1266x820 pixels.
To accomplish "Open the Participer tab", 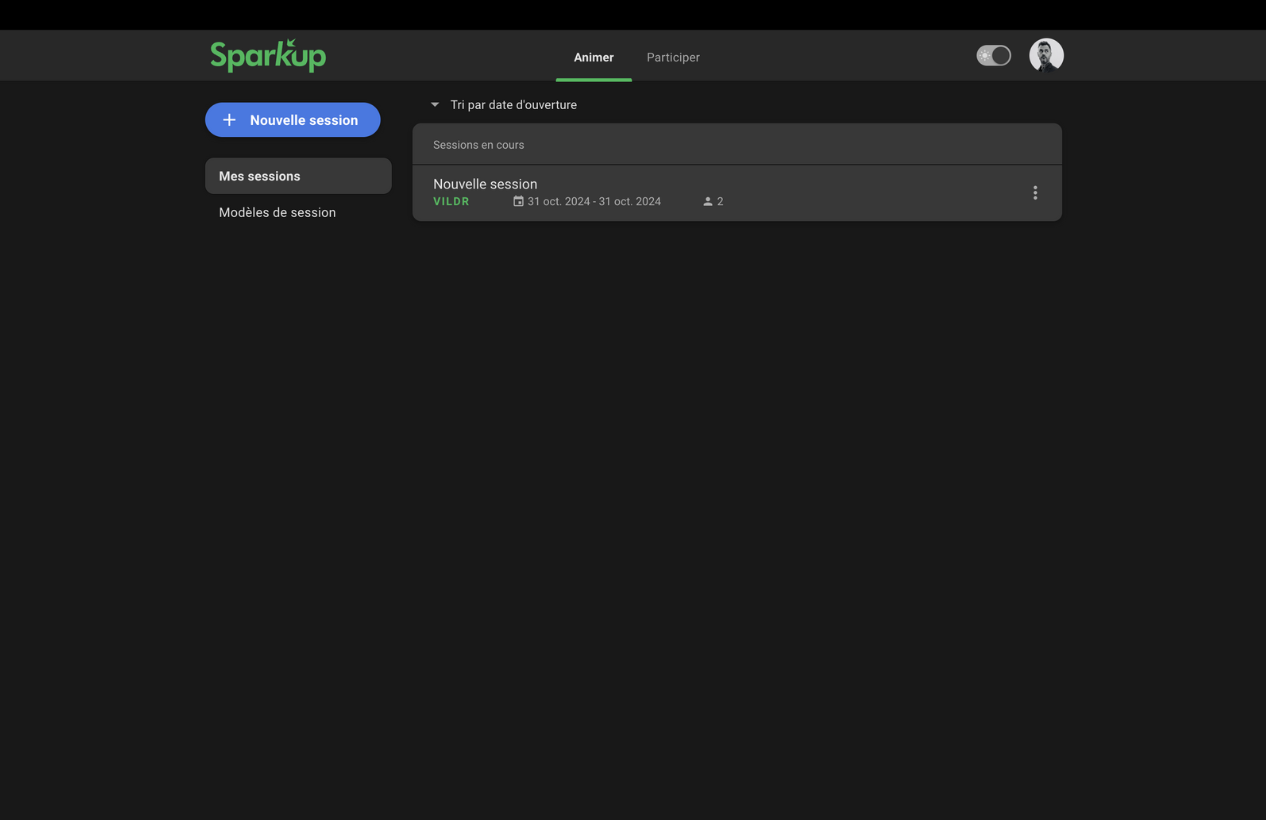I will point(673,57).
